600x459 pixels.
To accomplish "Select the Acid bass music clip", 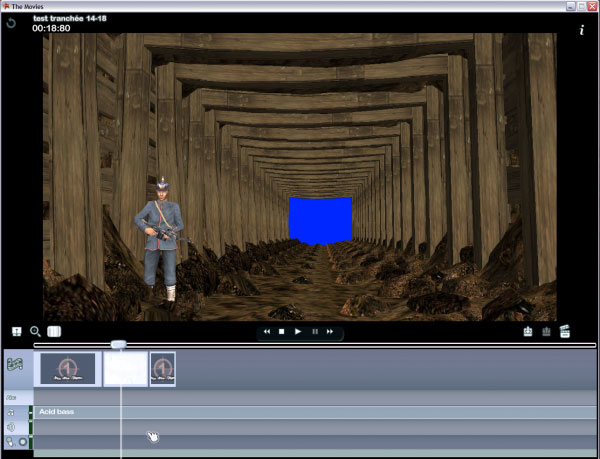I will tap(315, 412).
